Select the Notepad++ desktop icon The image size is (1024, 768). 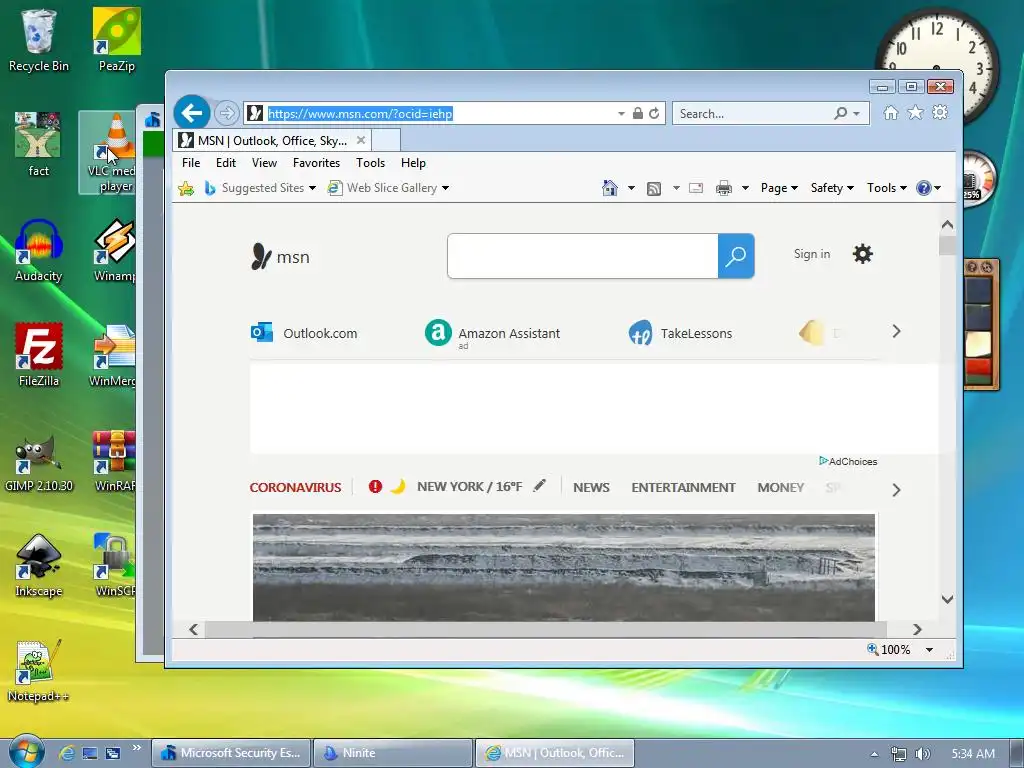tap(38, 671)
